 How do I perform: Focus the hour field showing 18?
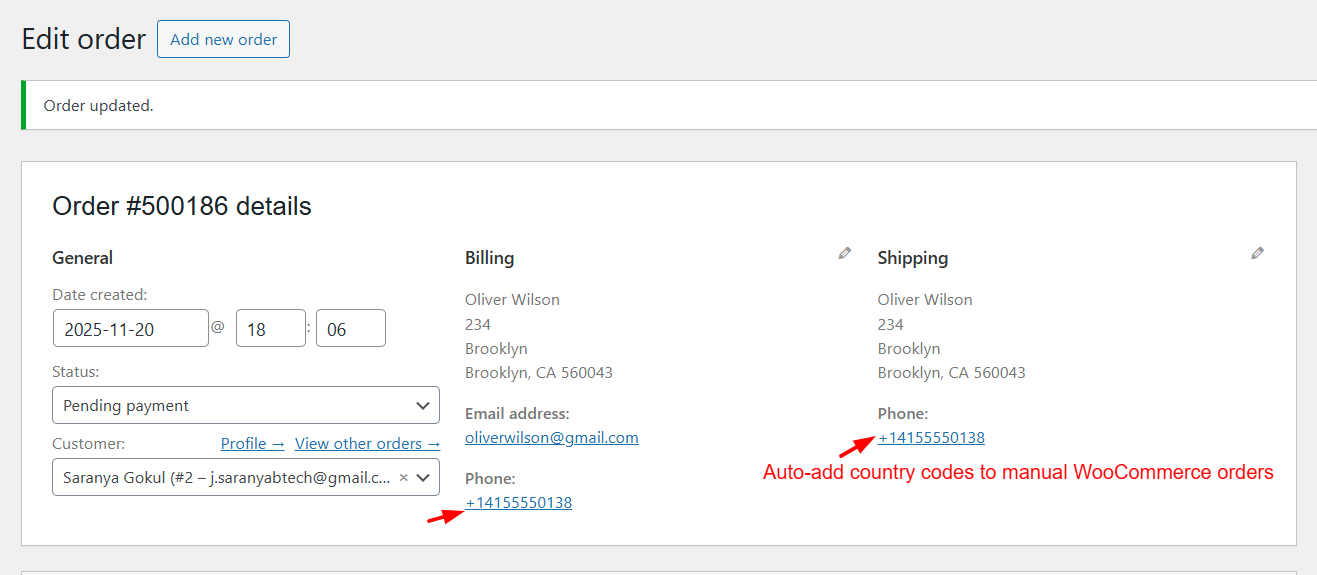(x=270, y=329)
